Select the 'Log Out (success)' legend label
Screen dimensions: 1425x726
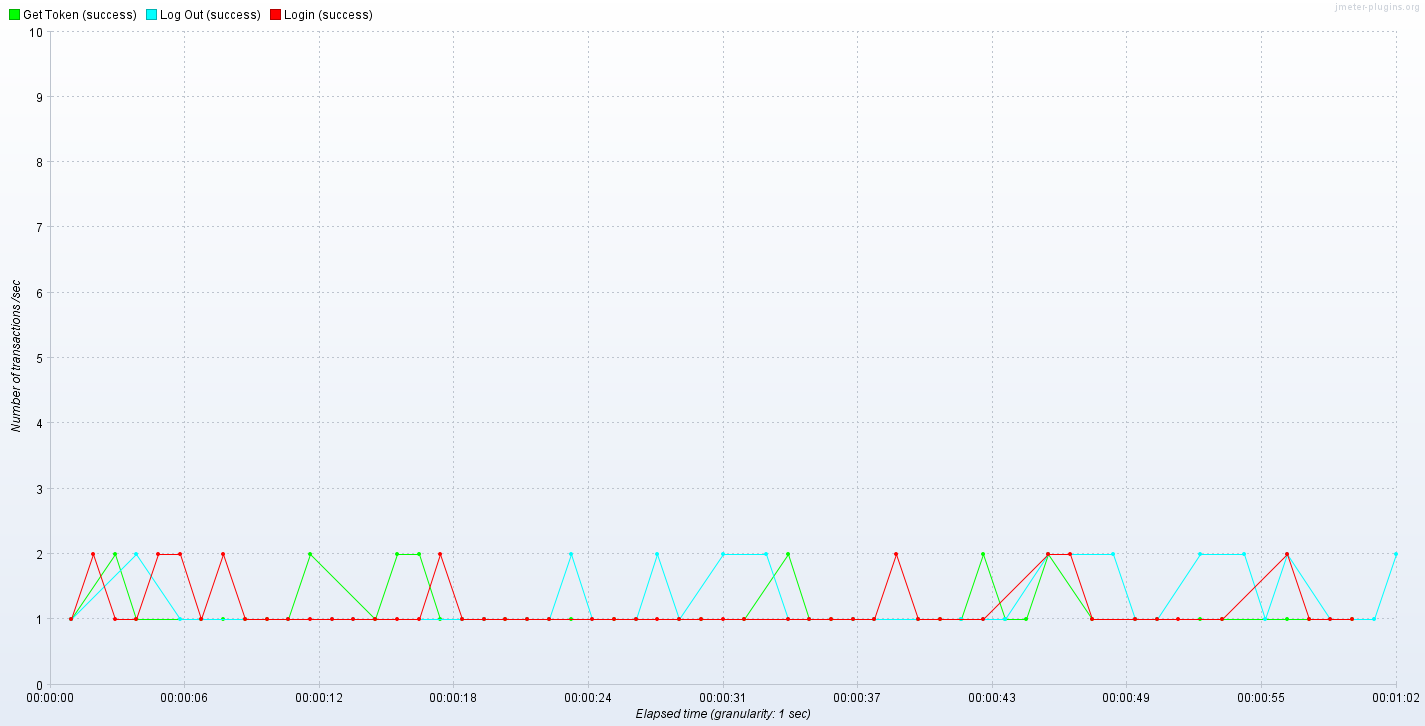click(x=210, y=15)
